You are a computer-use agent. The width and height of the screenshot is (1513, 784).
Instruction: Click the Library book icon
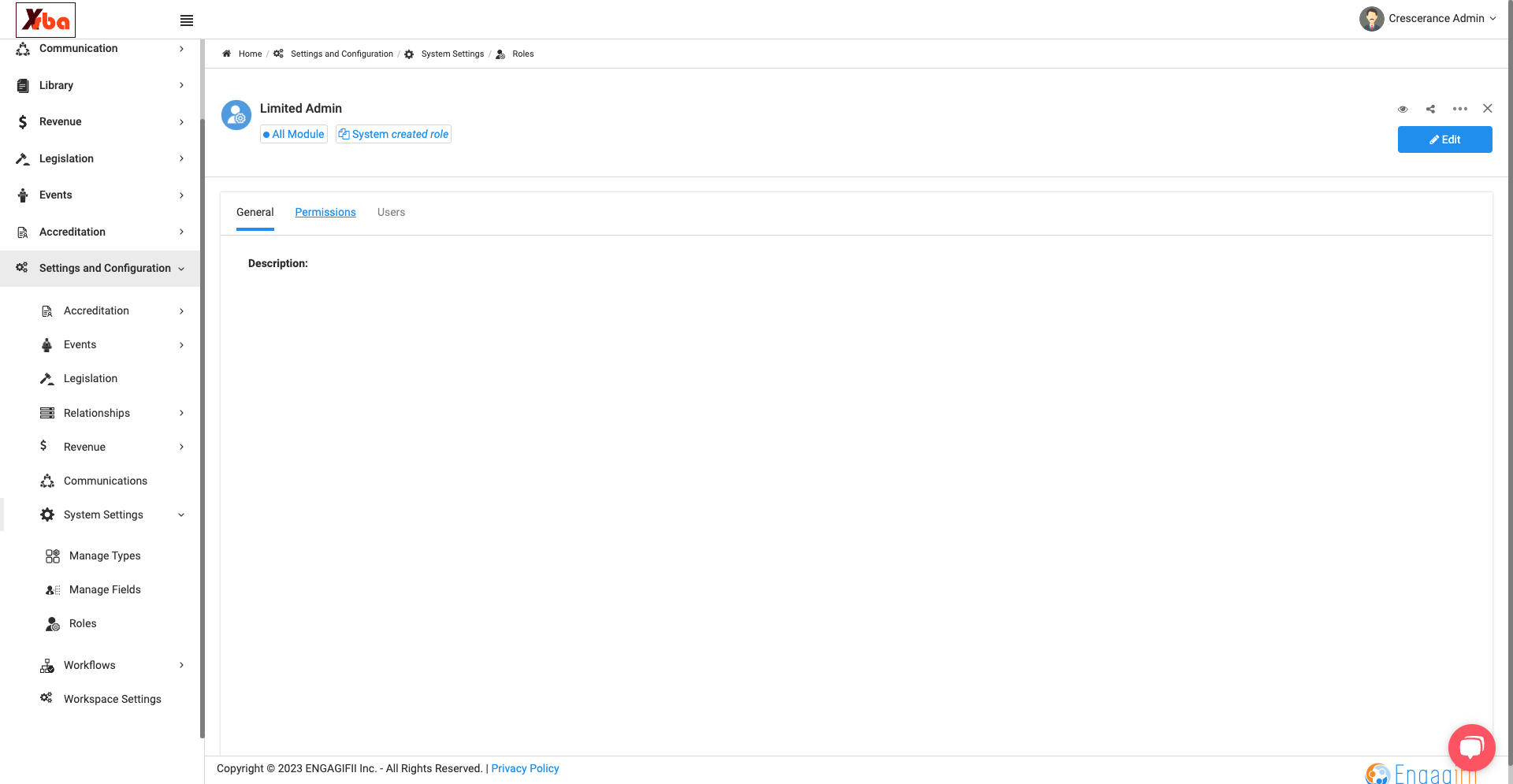[23, 85]
